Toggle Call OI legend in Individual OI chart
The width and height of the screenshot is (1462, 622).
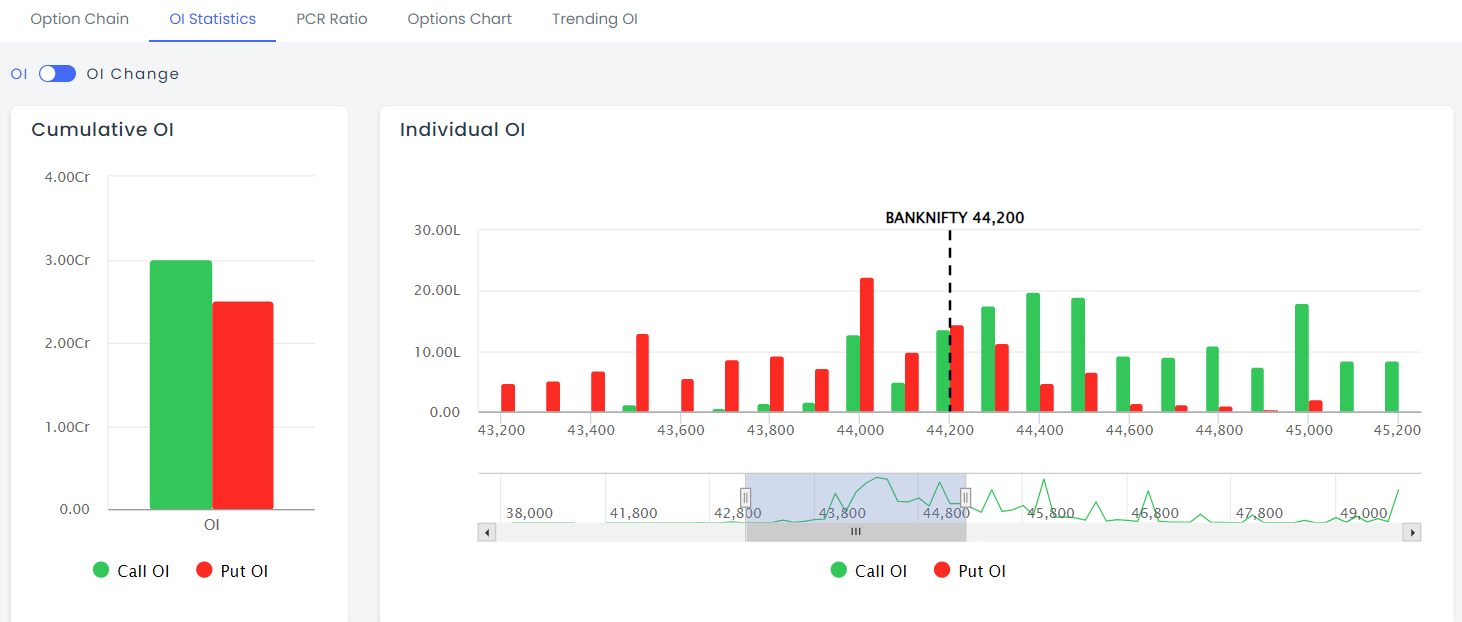(869, 571)
